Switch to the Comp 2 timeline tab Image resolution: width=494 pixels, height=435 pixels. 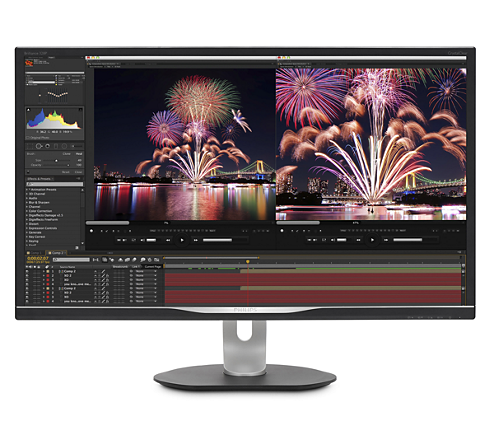click(56, 253)
